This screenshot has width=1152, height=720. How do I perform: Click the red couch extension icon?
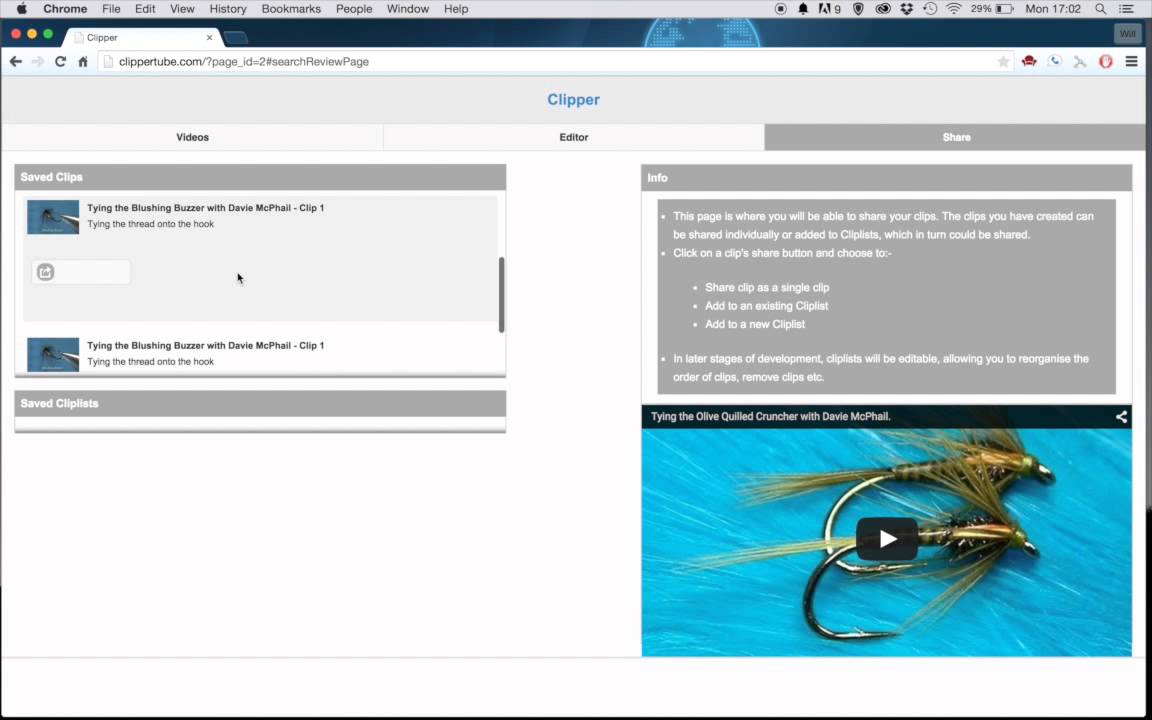[x=1029, y=62]
